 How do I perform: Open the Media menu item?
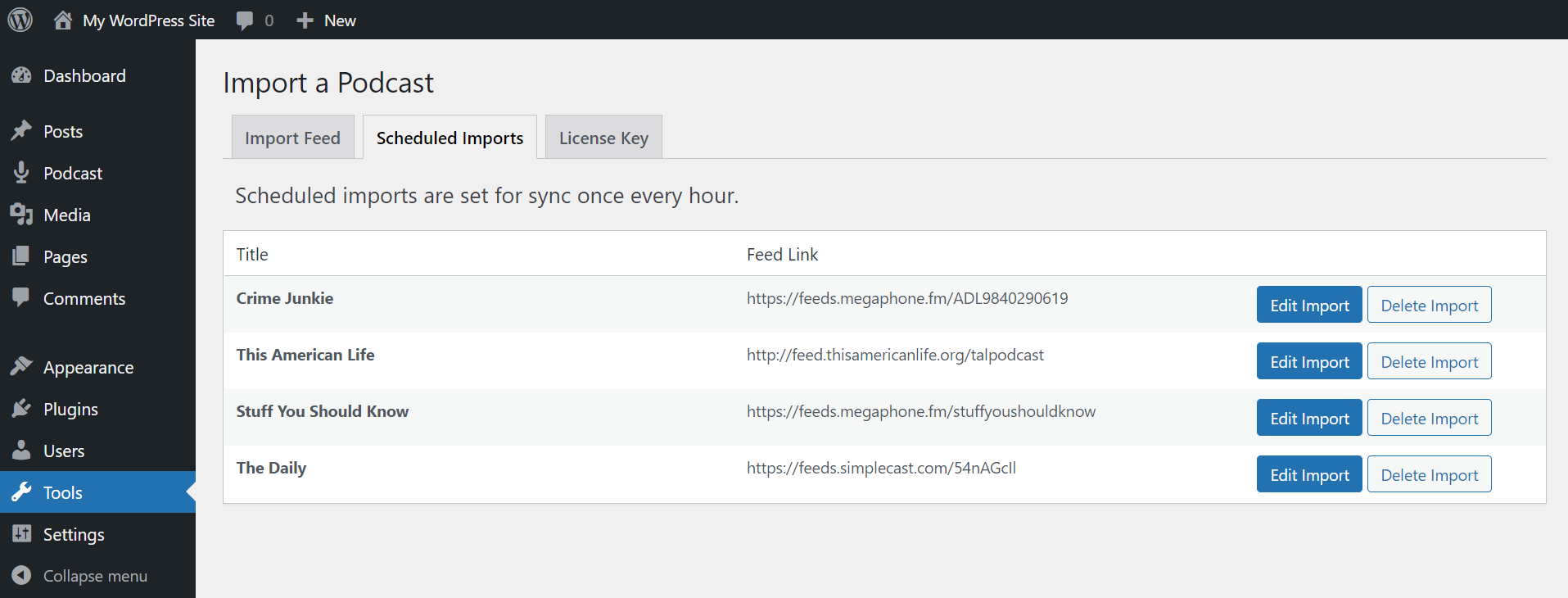[x=67, y=215]
